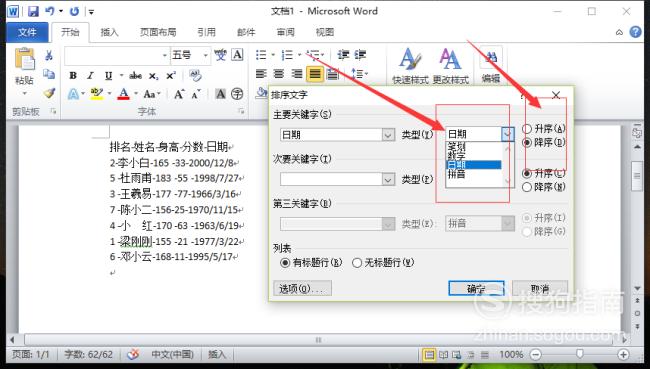Click the Justify alignment icon
The image size is (650, 369).
(315, 74)
